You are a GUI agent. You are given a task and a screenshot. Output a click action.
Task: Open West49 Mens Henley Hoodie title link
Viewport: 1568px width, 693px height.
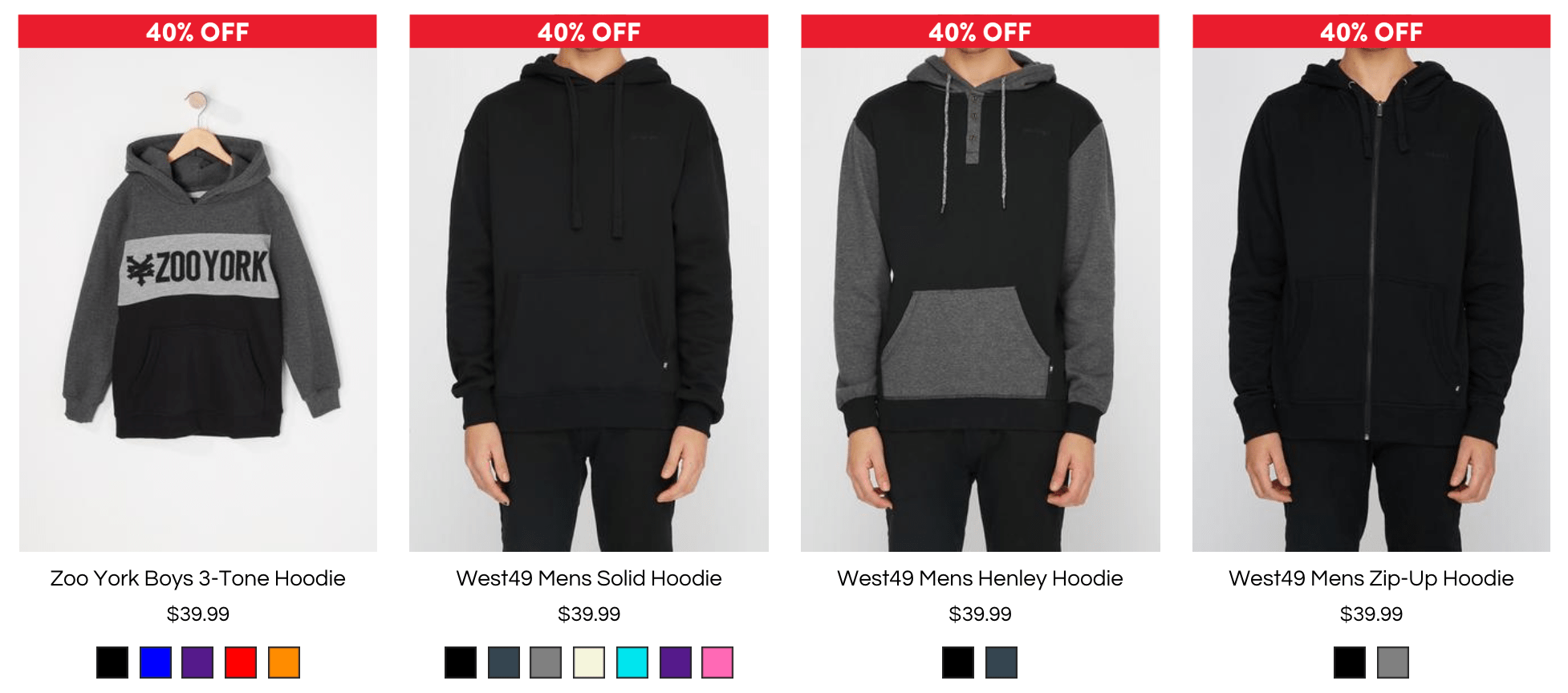click(980, 578)
